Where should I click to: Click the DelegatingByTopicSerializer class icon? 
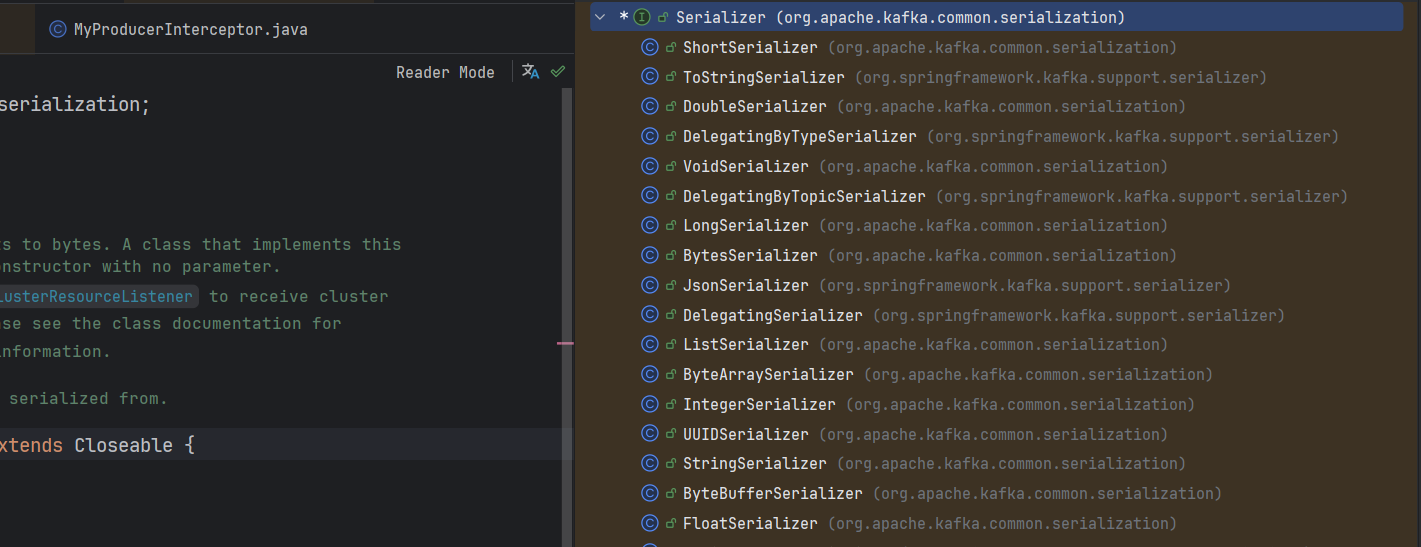tap(649, 196)
